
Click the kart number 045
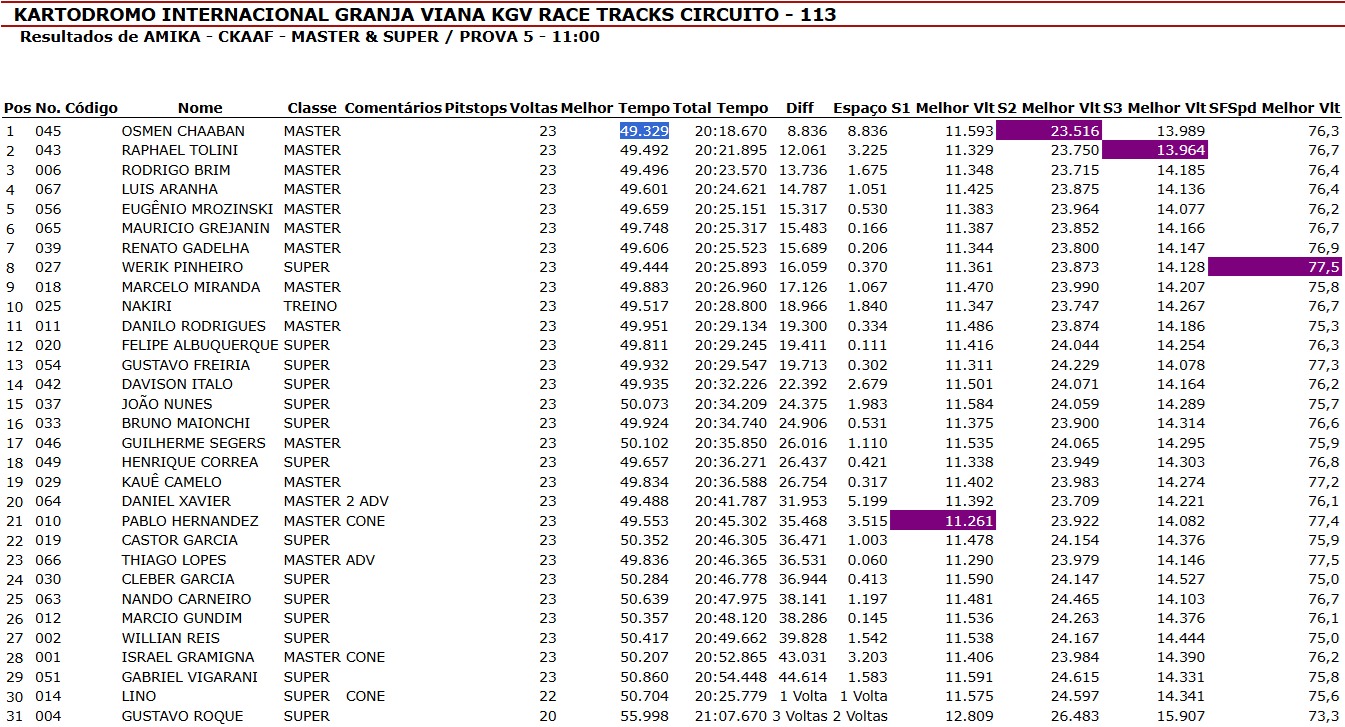(x=48, y=131)
